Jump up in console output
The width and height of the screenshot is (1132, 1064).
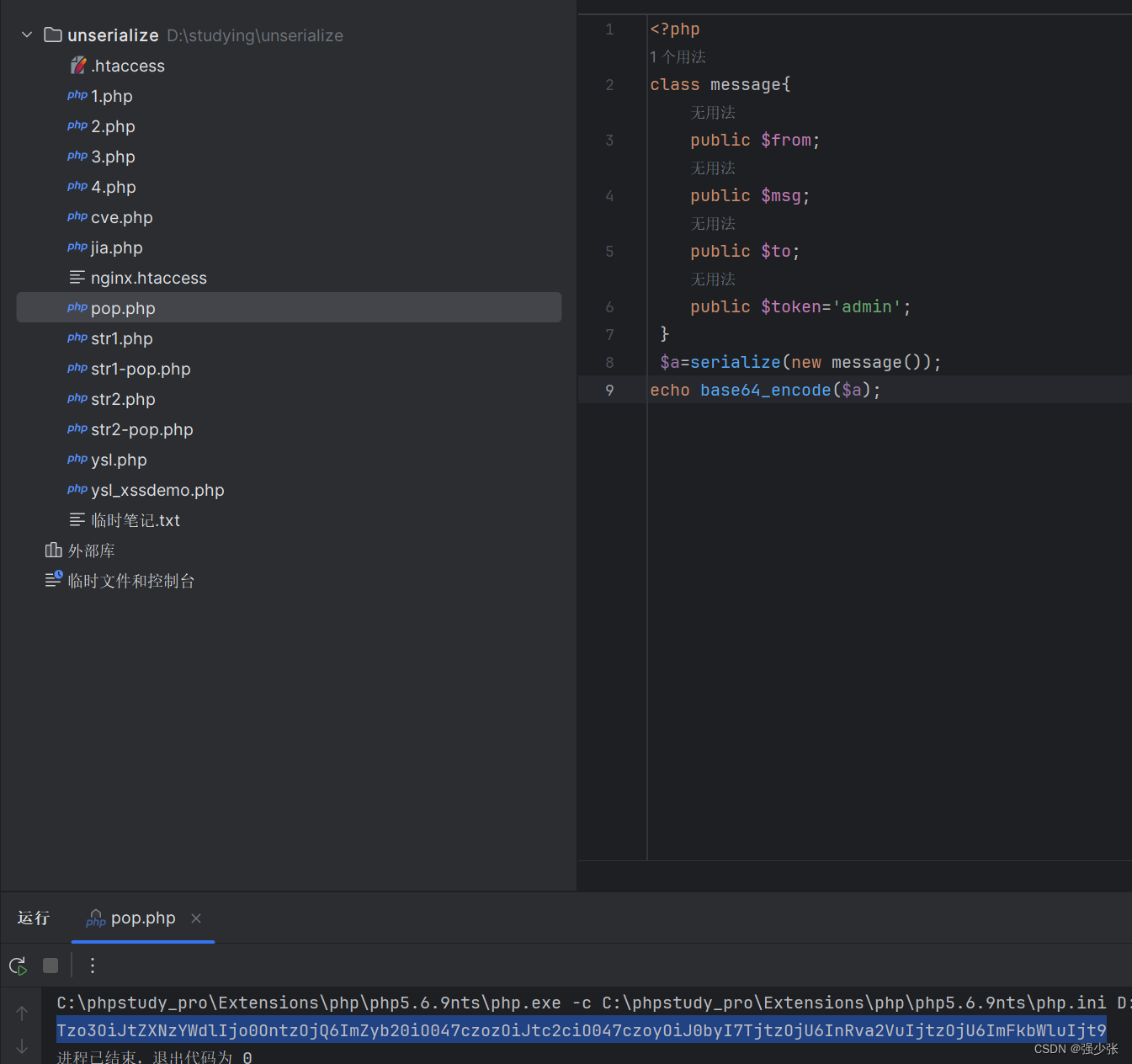pos(22,1013)
